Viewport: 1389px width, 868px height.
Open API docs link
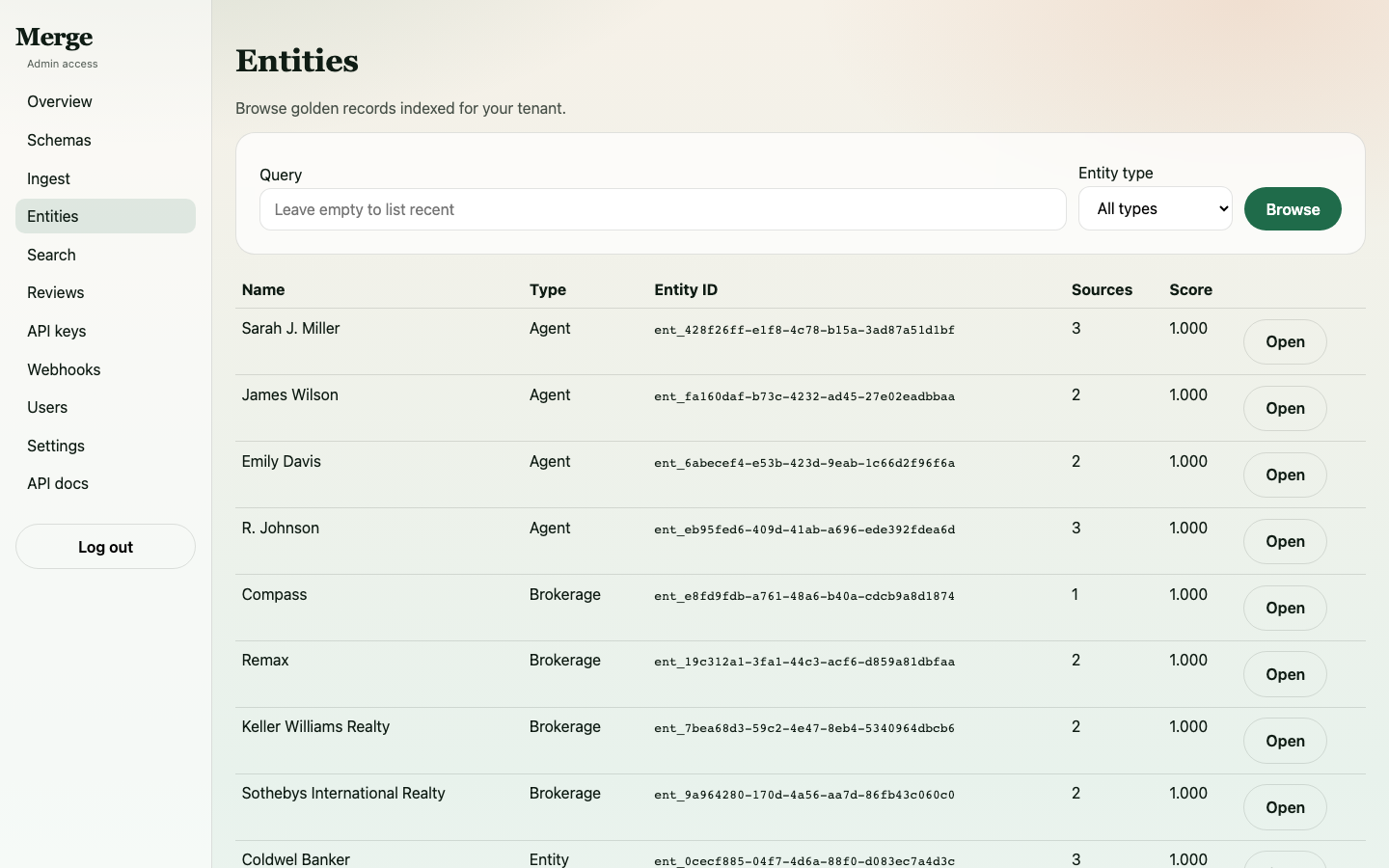click(105, 483)
